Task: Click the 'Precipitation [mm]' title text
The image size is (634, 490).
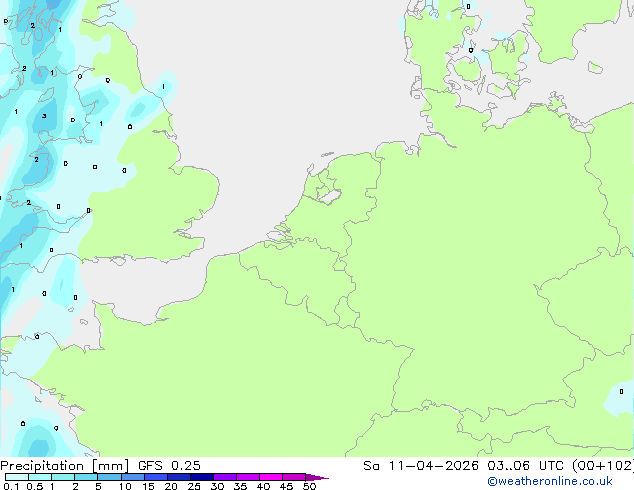Action: (x=64, y=466)
